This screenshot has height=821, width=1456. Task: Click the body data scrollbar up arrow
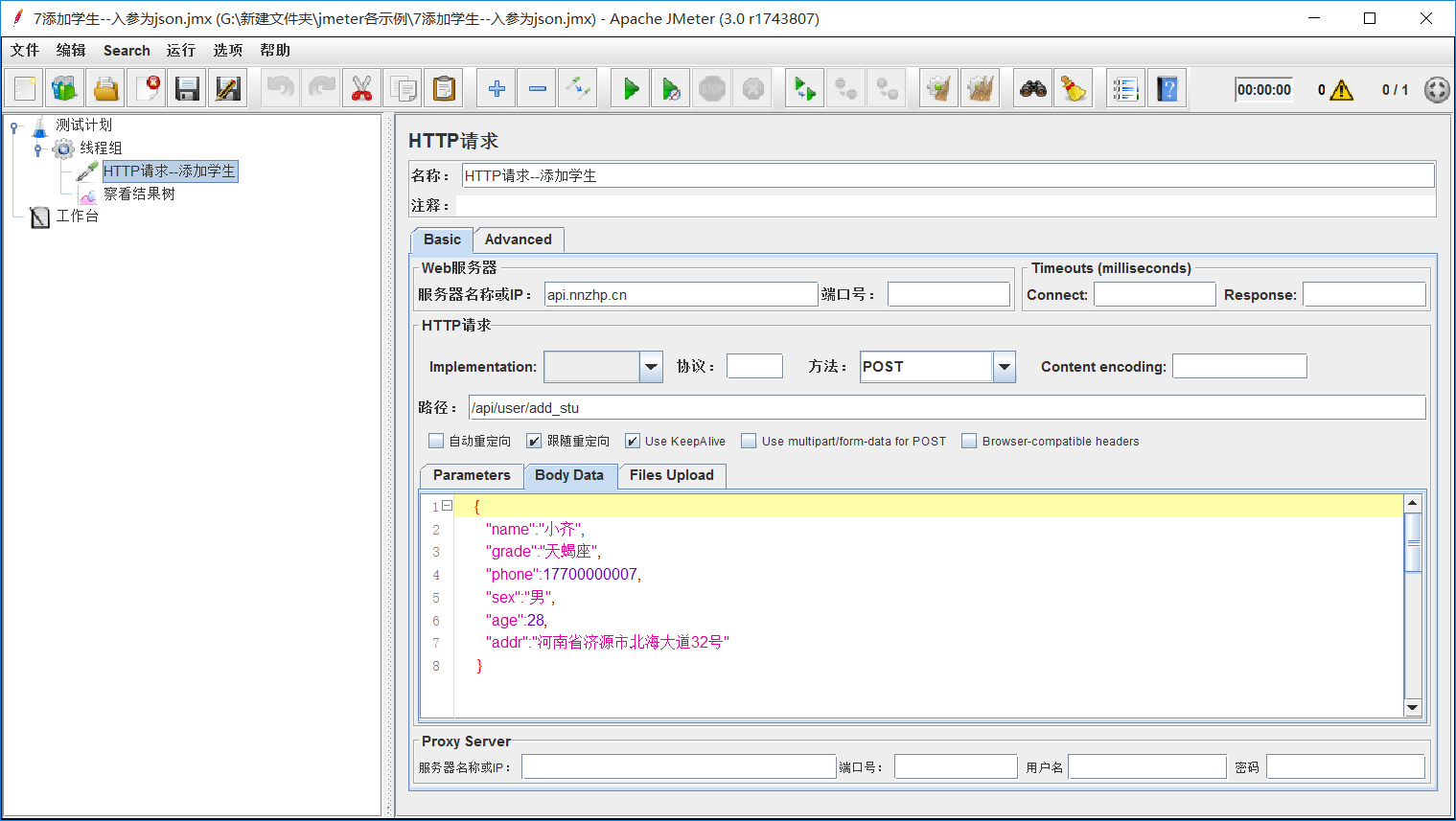tap(1412, 503)
